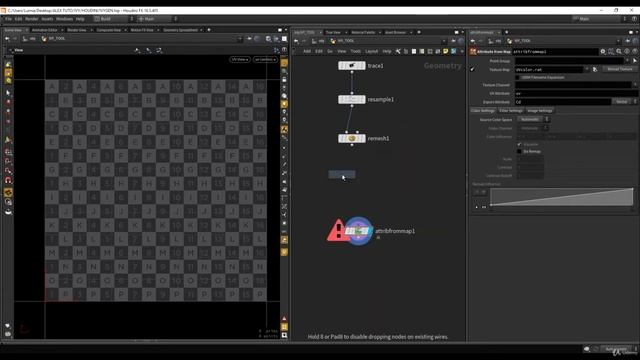Image resolution: width=640 pixels, height=360 pixels.
Task: Switch to the Image Settings tab
Action: 539,111
